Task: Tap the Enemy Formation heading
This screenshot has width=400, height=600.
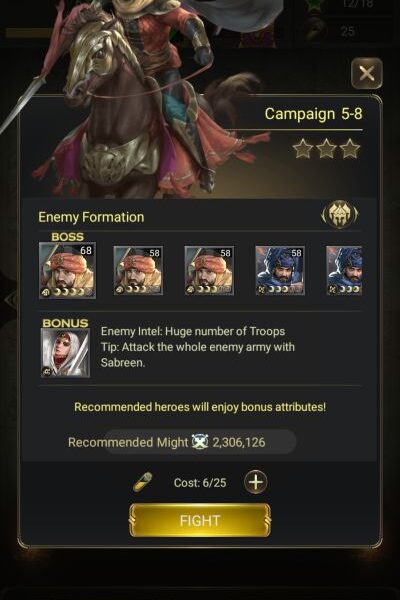Action: pos(91,217)
